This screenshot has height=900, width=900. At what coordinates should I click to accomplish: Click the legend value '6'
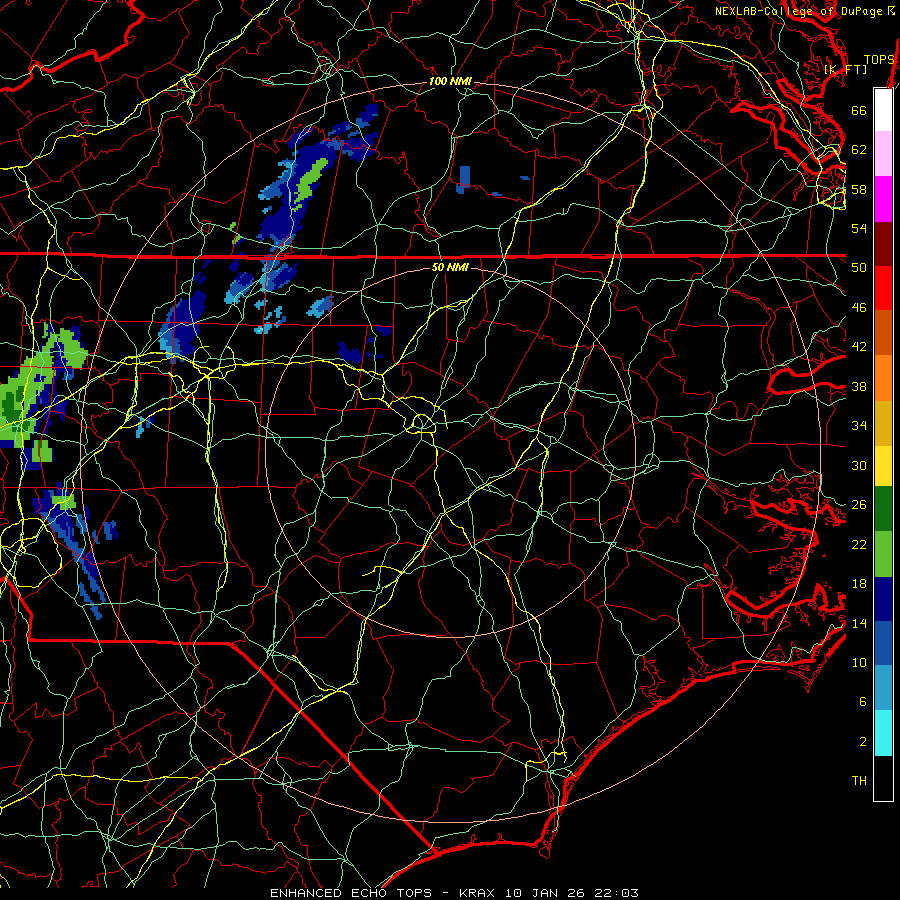click(x=863, y=702)
